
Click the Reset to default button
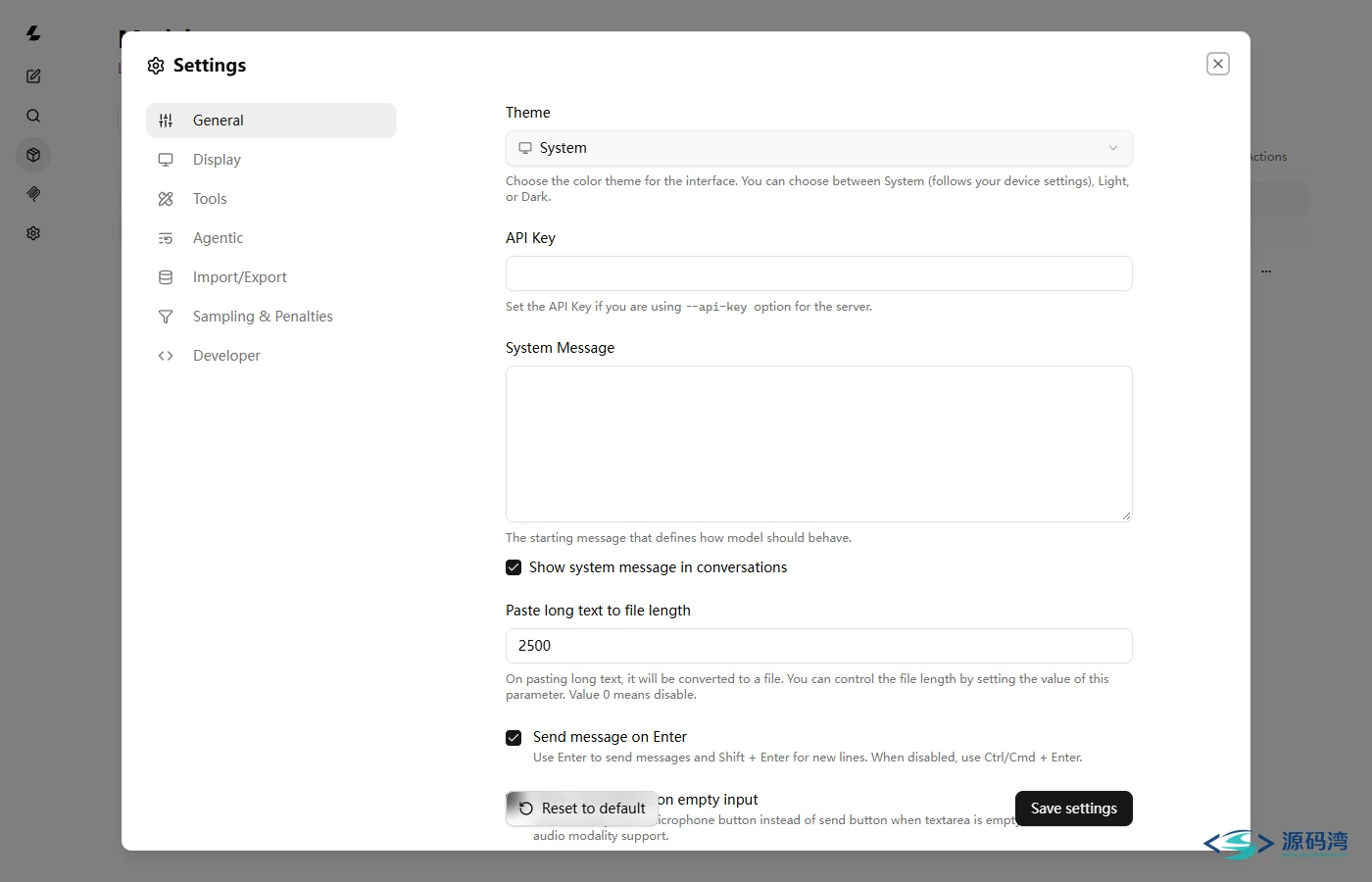coord(582,808)
